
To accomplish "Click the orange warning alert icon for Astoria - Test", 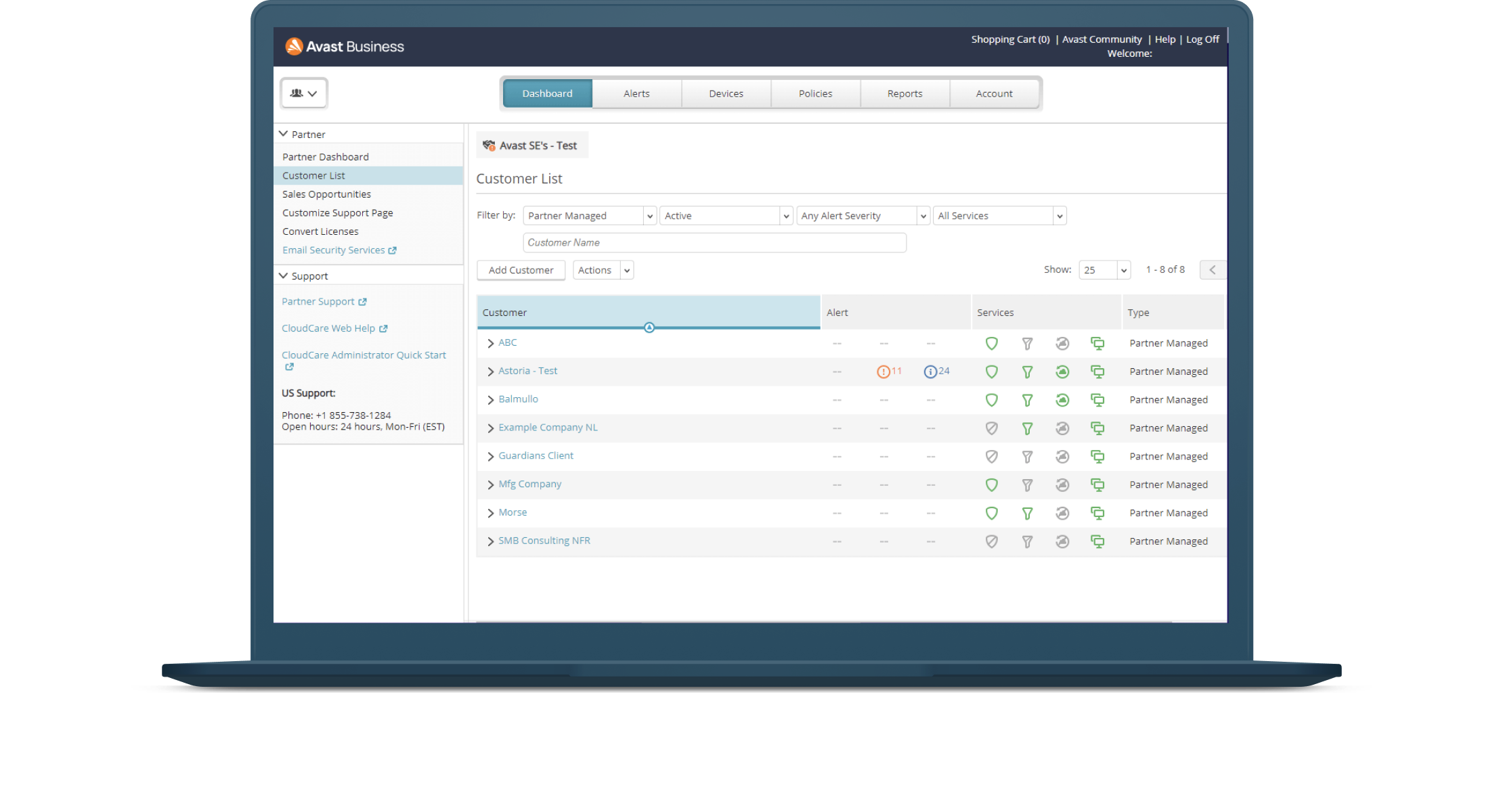I will (x=883, y=371).
